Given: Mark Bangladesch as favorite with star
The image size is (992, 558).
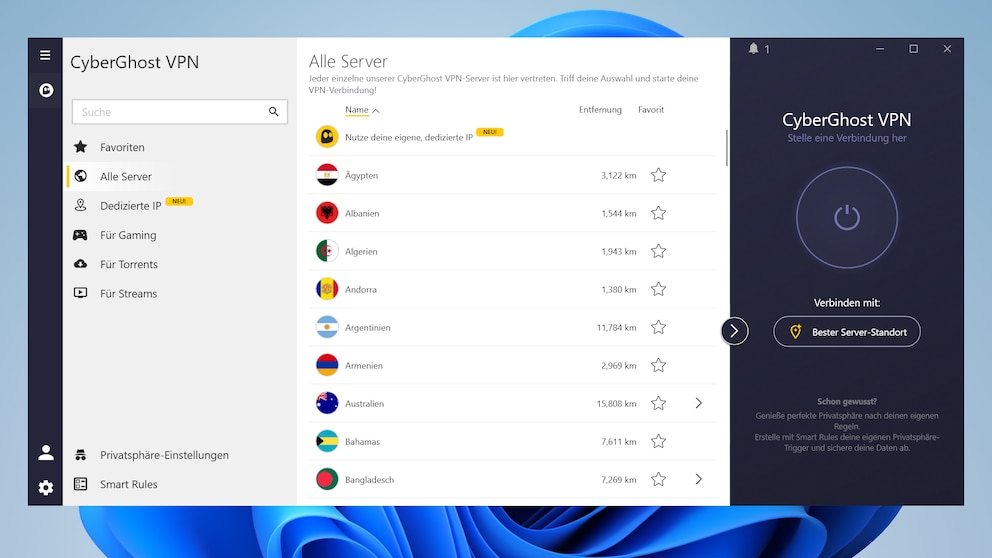Looking at the screenshot, I should pyautogui.click(x=659, y=479).
